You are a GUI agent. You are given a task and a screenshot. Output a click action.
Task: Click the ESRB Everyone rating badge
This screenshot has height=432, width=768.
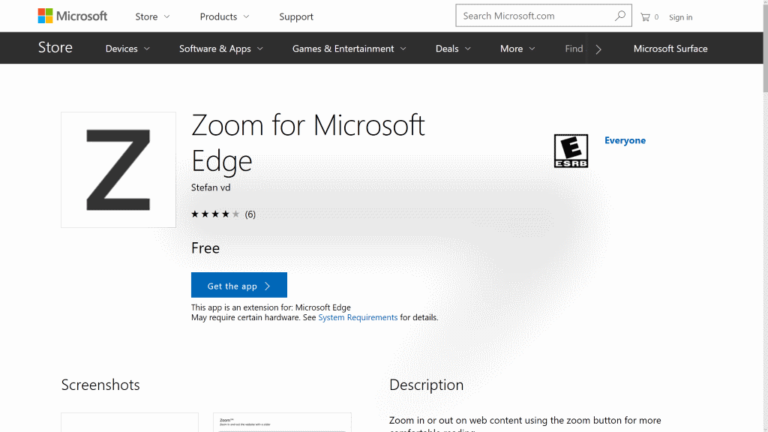(571, 151)
